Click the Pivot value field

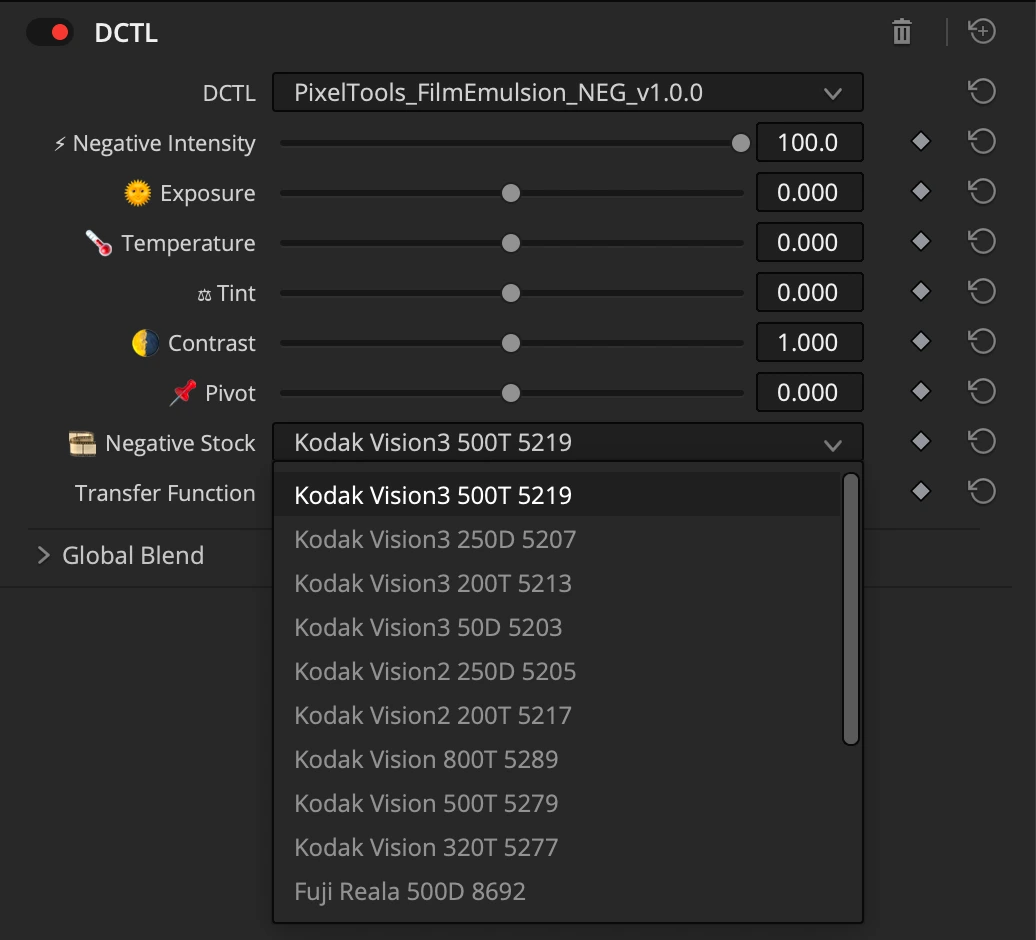809,392
